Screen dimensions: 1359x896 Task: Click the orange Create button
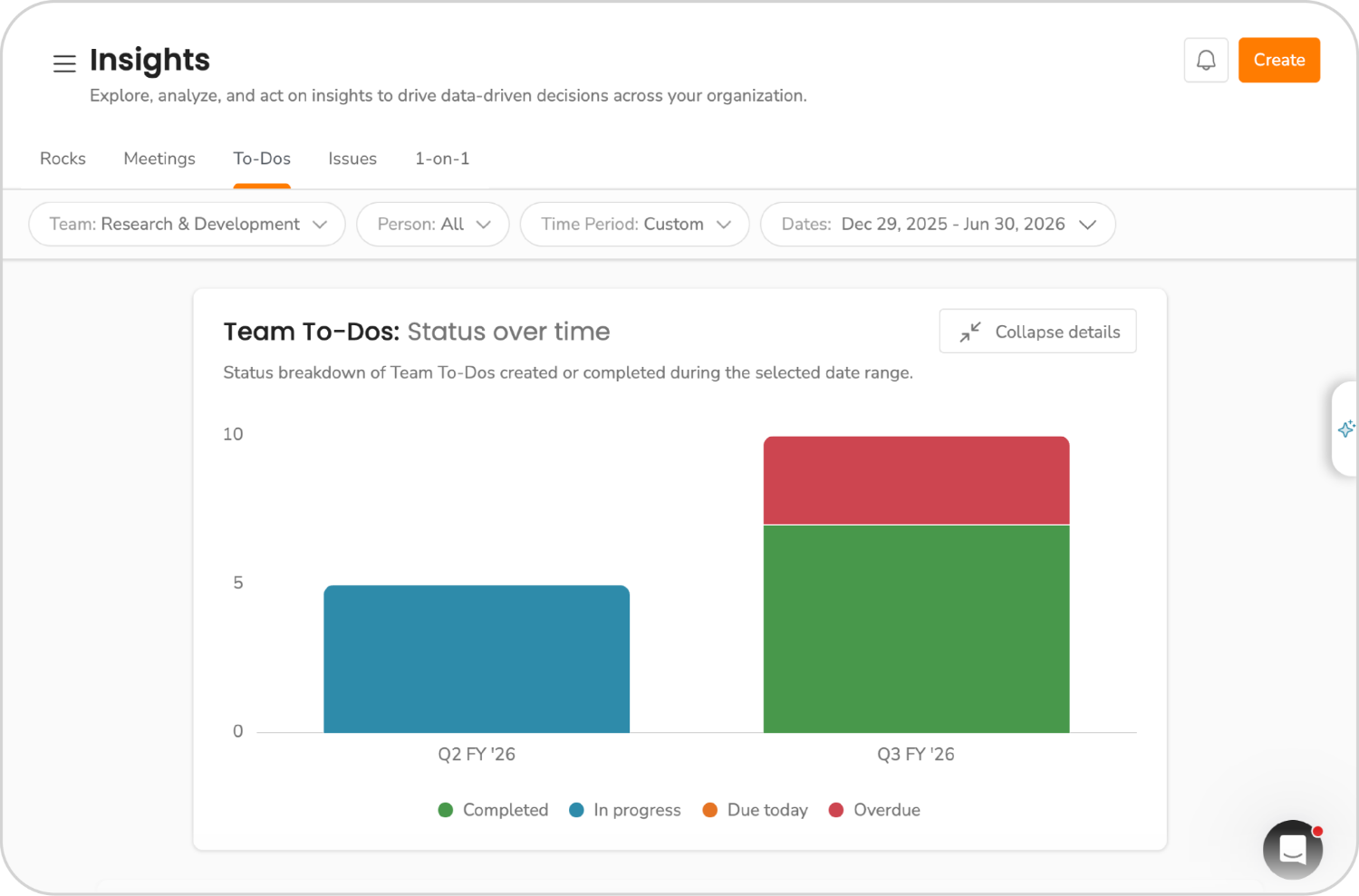click(1278, 60)
